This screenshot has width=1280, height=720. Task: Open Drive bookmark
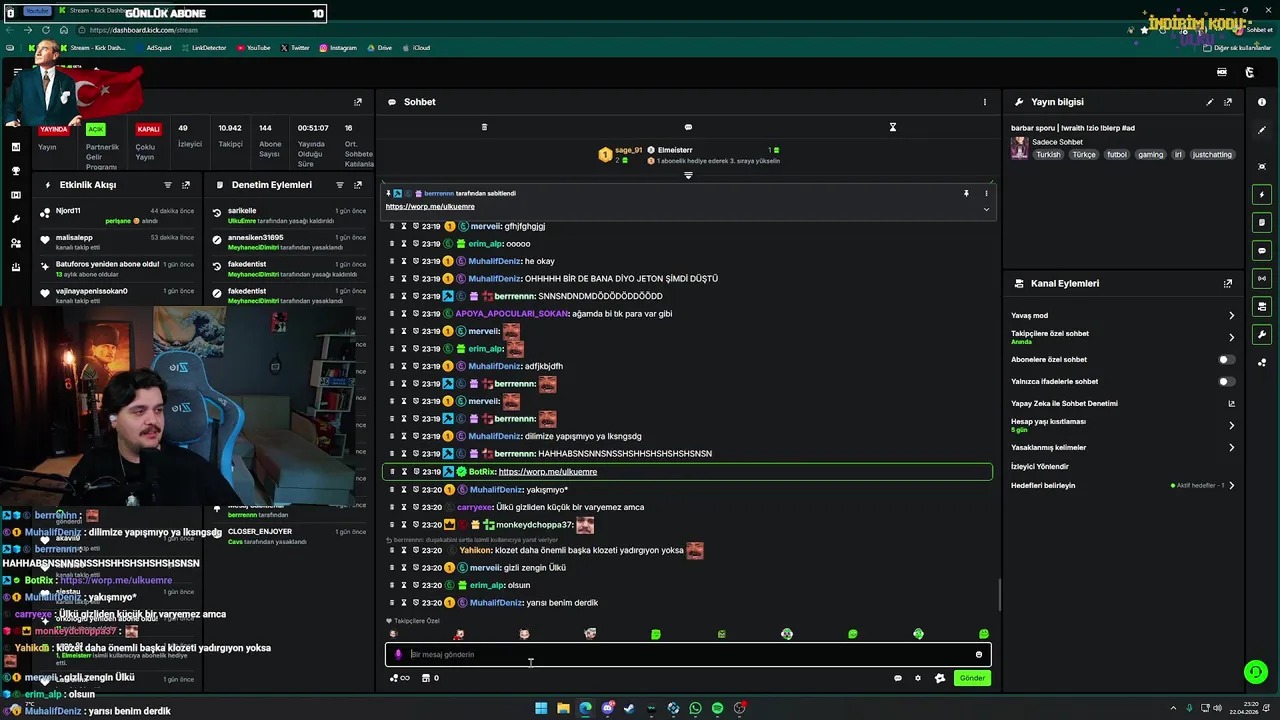click(x=379, y=48)
